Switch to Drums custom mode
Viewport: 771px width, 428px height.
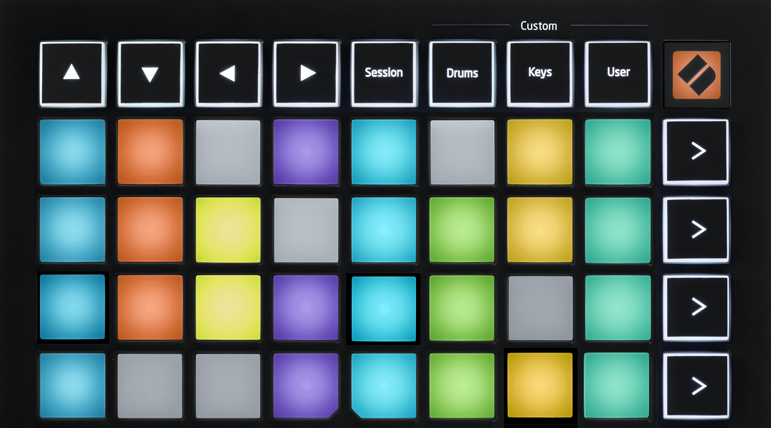(461, 74)
